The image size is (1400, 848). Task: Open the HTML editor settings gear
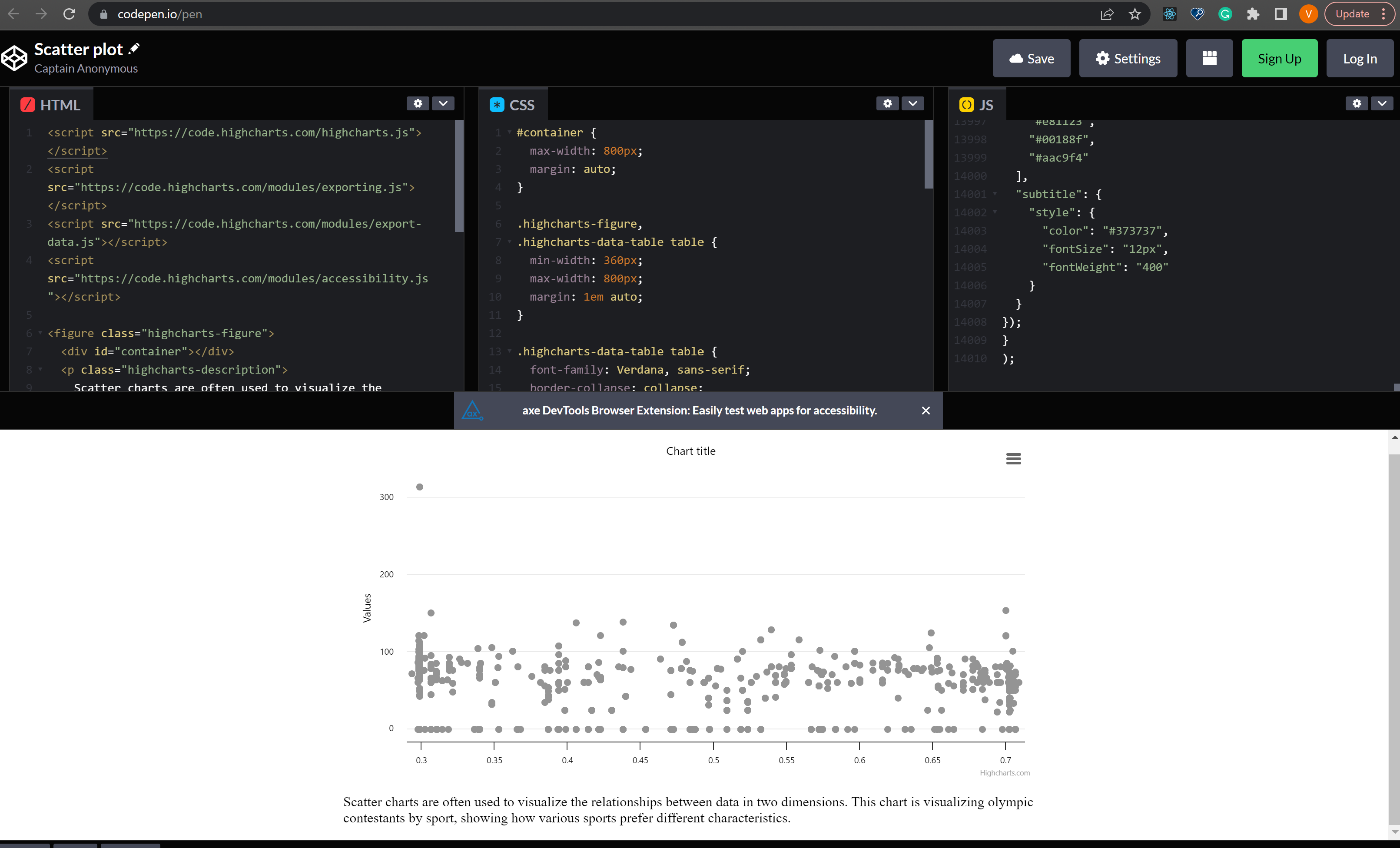pyautogui.click(x=418, y=103)
